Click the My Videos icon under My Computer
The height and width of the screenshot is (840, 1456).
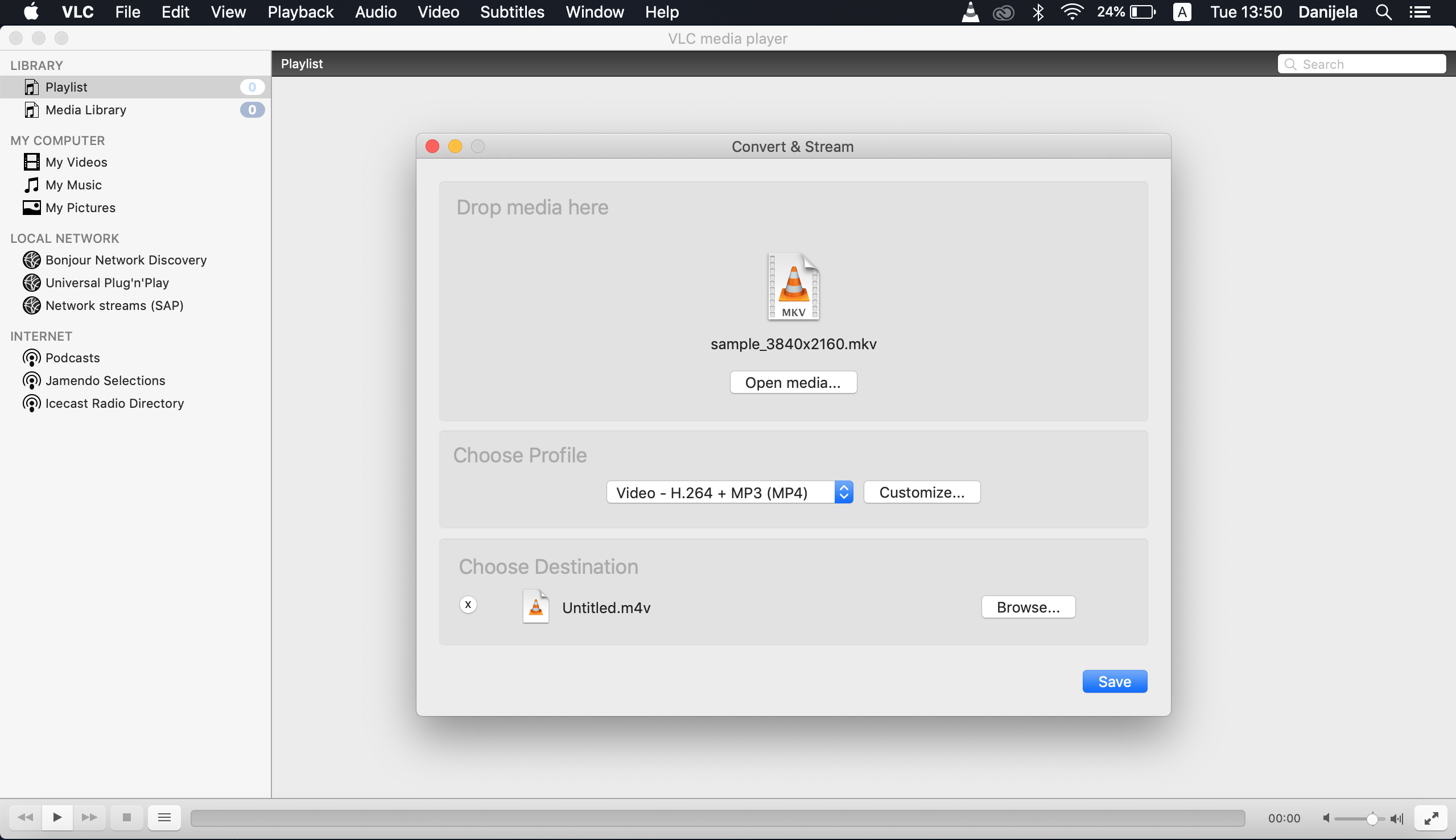(x=31, y=162)
